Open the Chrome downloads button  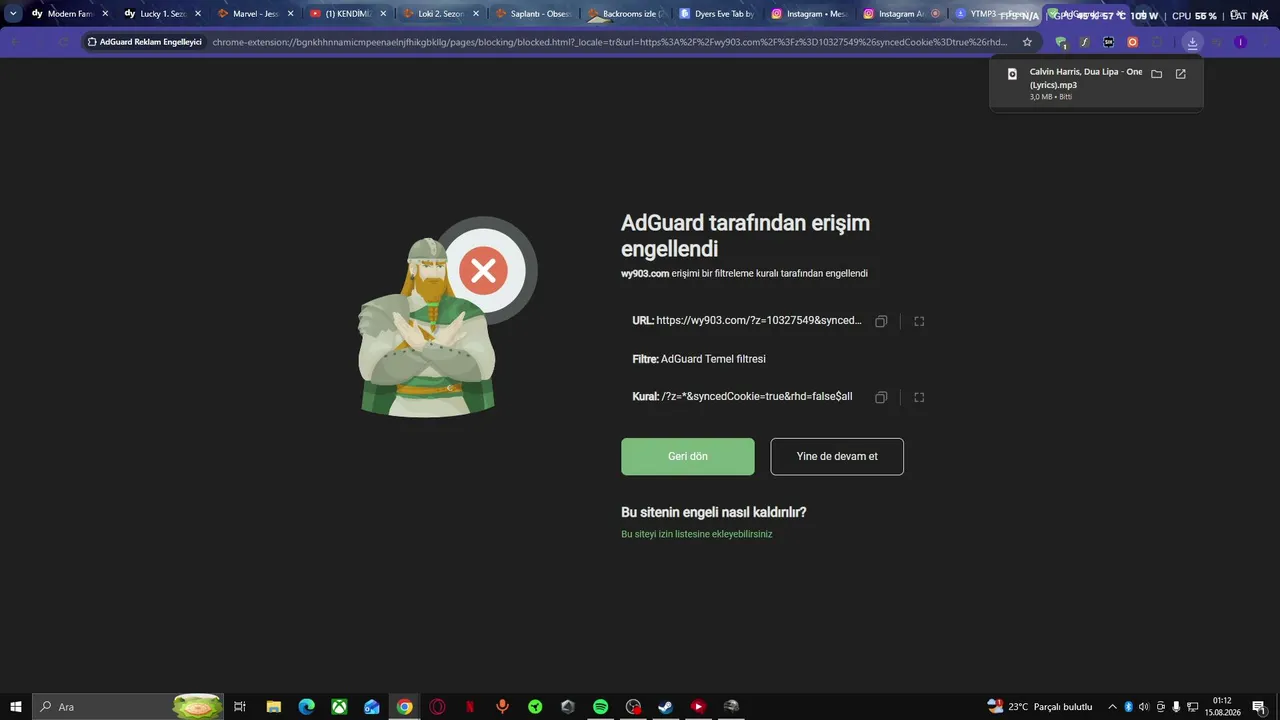click(x=1192, y=42)
